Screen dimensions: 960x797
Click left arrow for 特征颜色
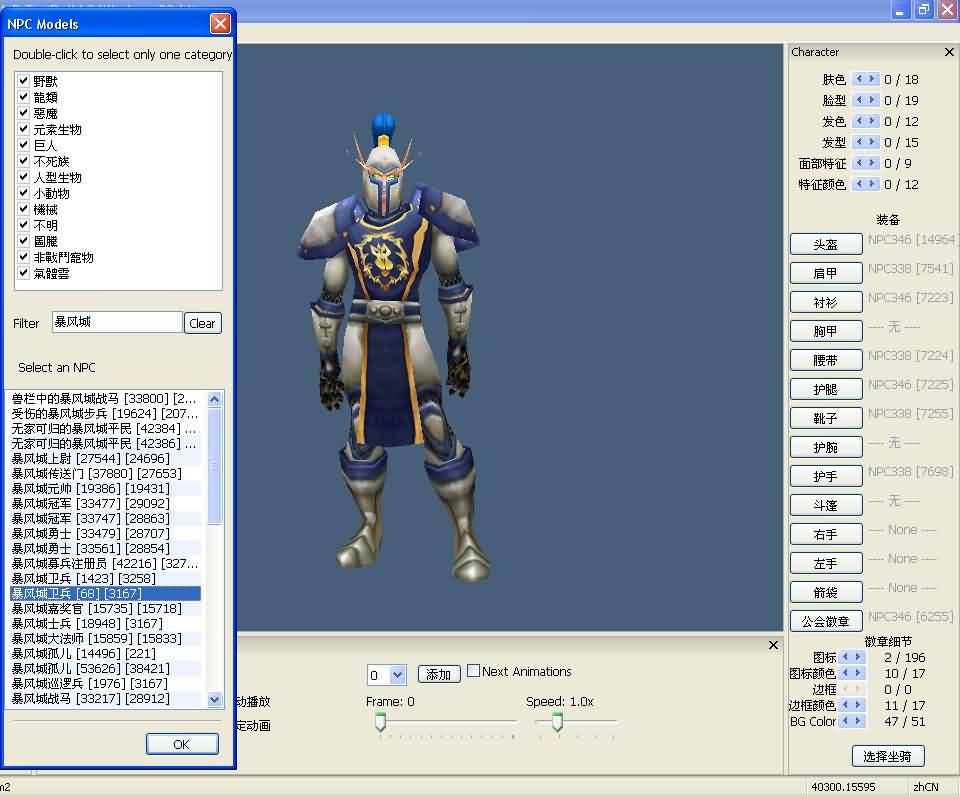click(859, 184)
